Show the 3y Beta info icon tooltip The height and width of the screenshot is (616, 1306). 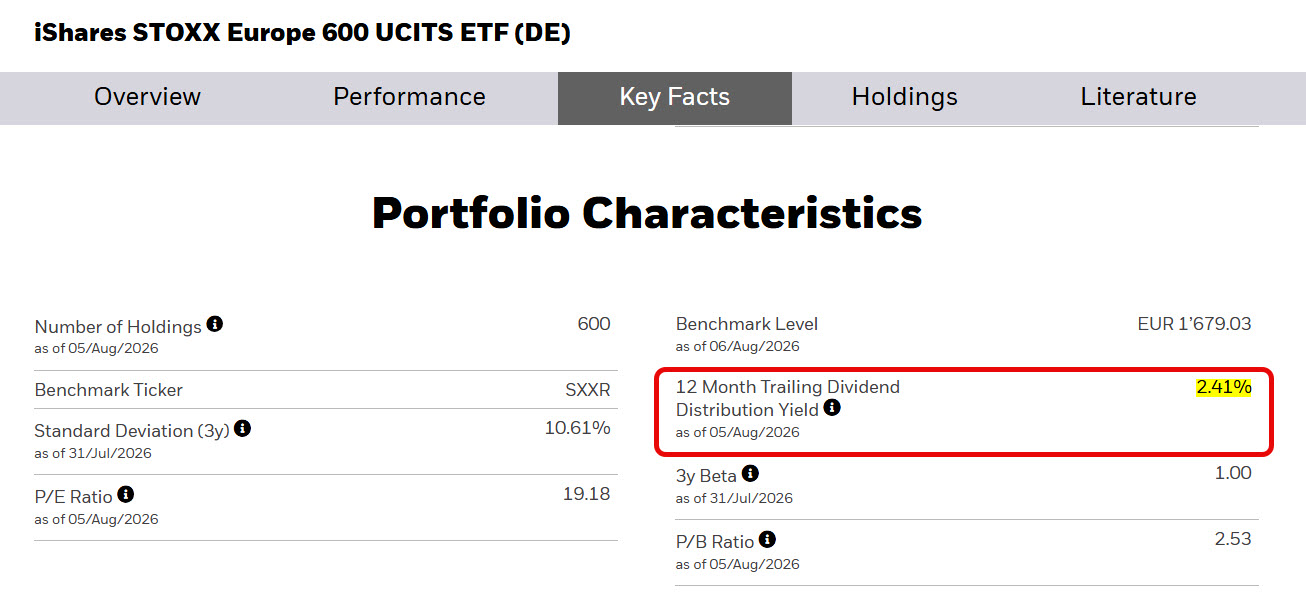750,473
